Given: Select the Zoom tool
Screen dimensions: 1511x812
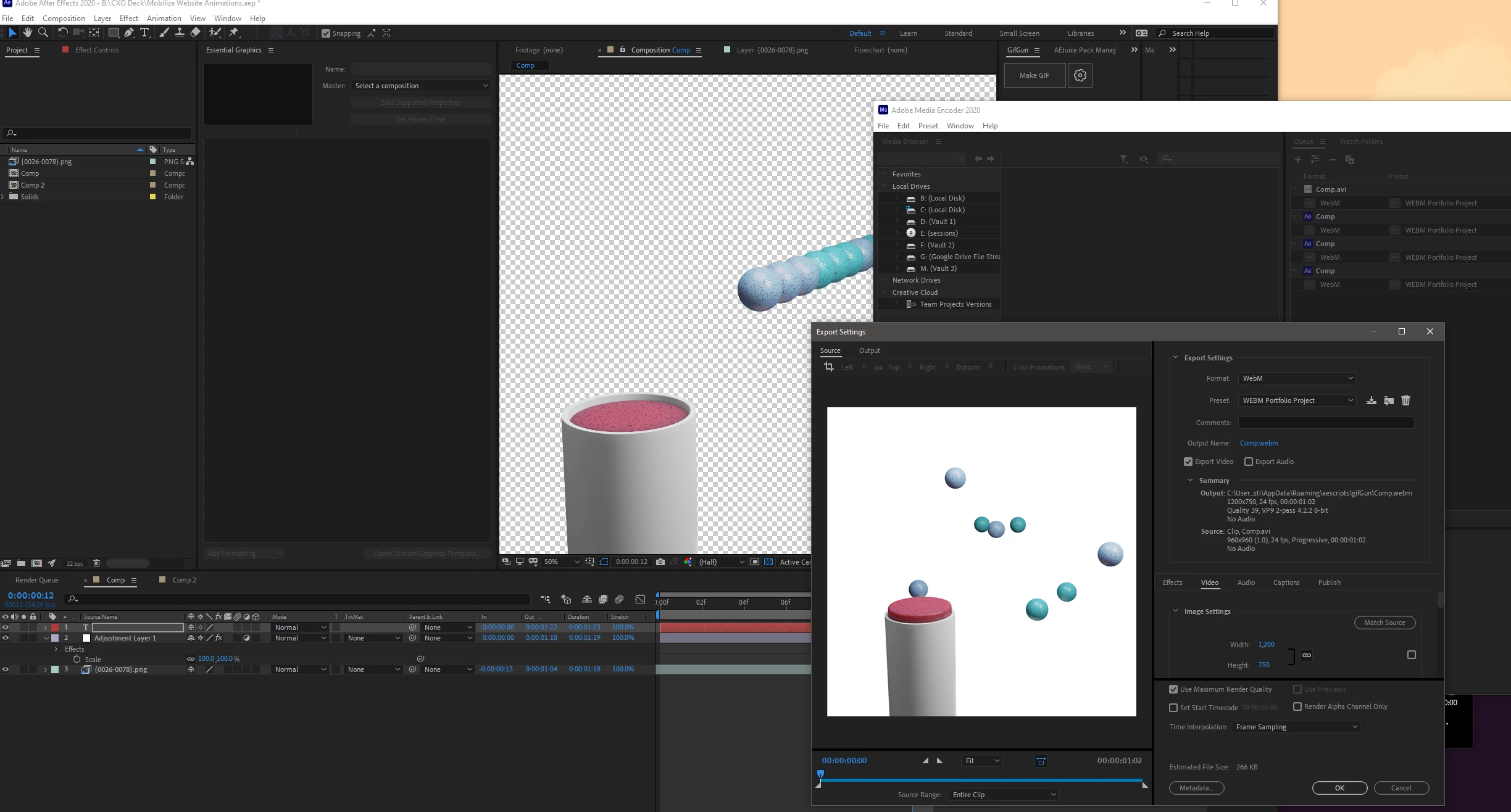Looking at the screenshot, I should point(43,33).
